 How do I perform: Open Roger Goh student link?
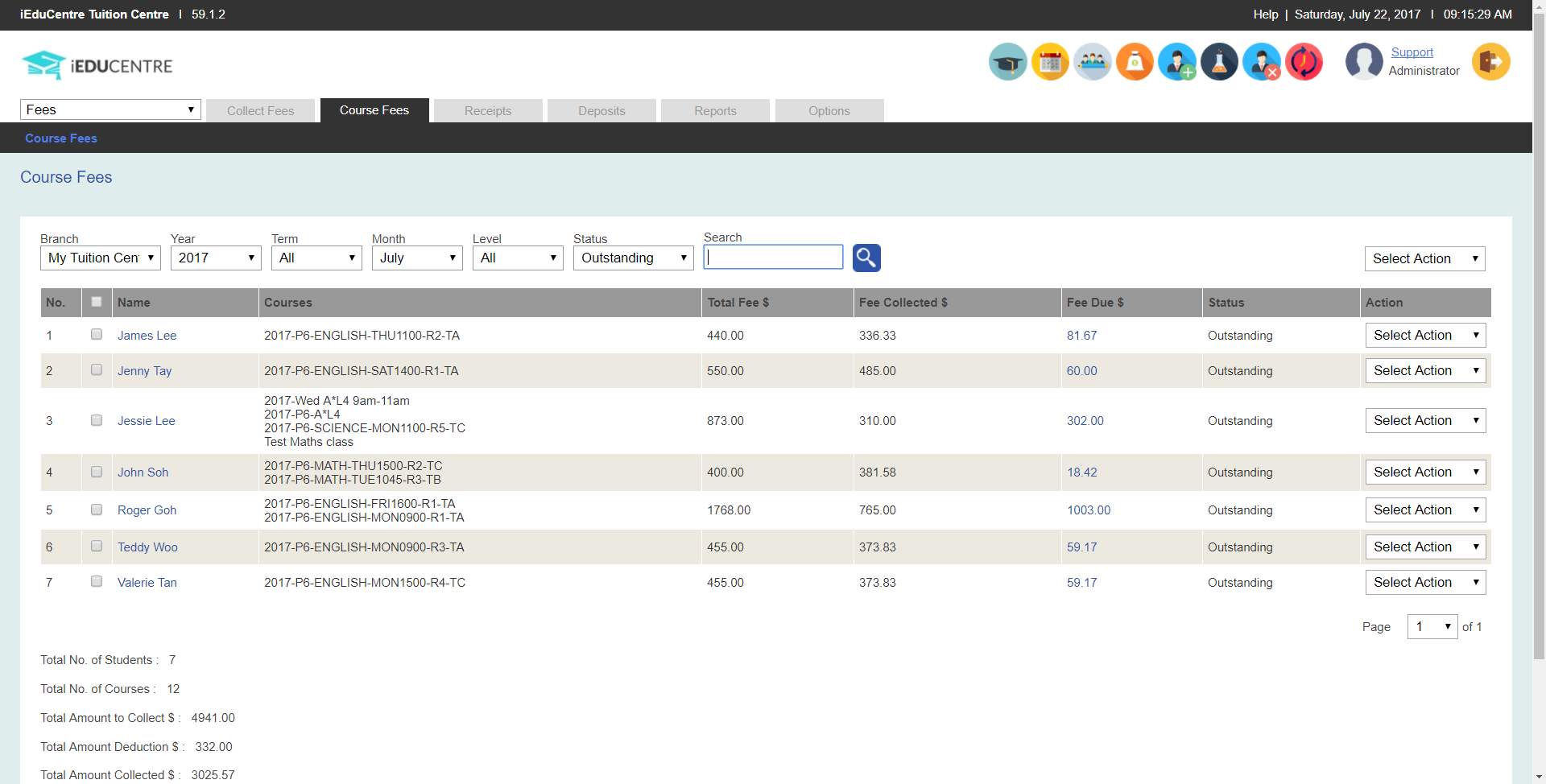[x=147, y=510]
